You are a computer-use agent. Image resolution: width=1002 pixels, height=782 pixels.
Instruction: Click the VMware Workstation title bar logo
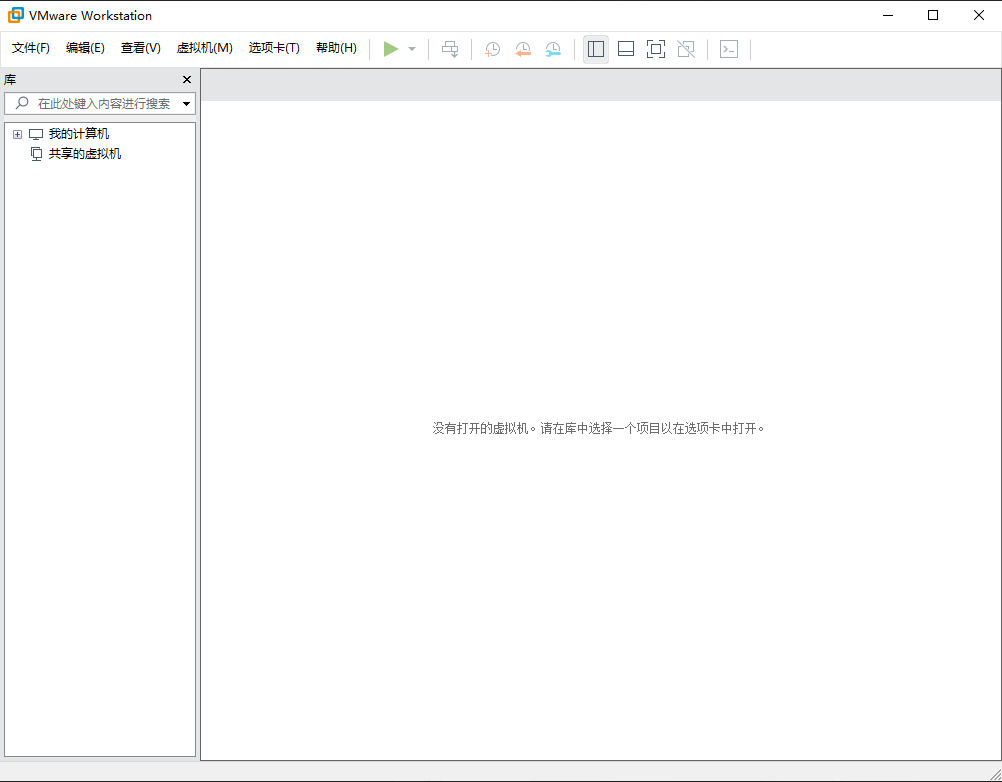point(15,15)
